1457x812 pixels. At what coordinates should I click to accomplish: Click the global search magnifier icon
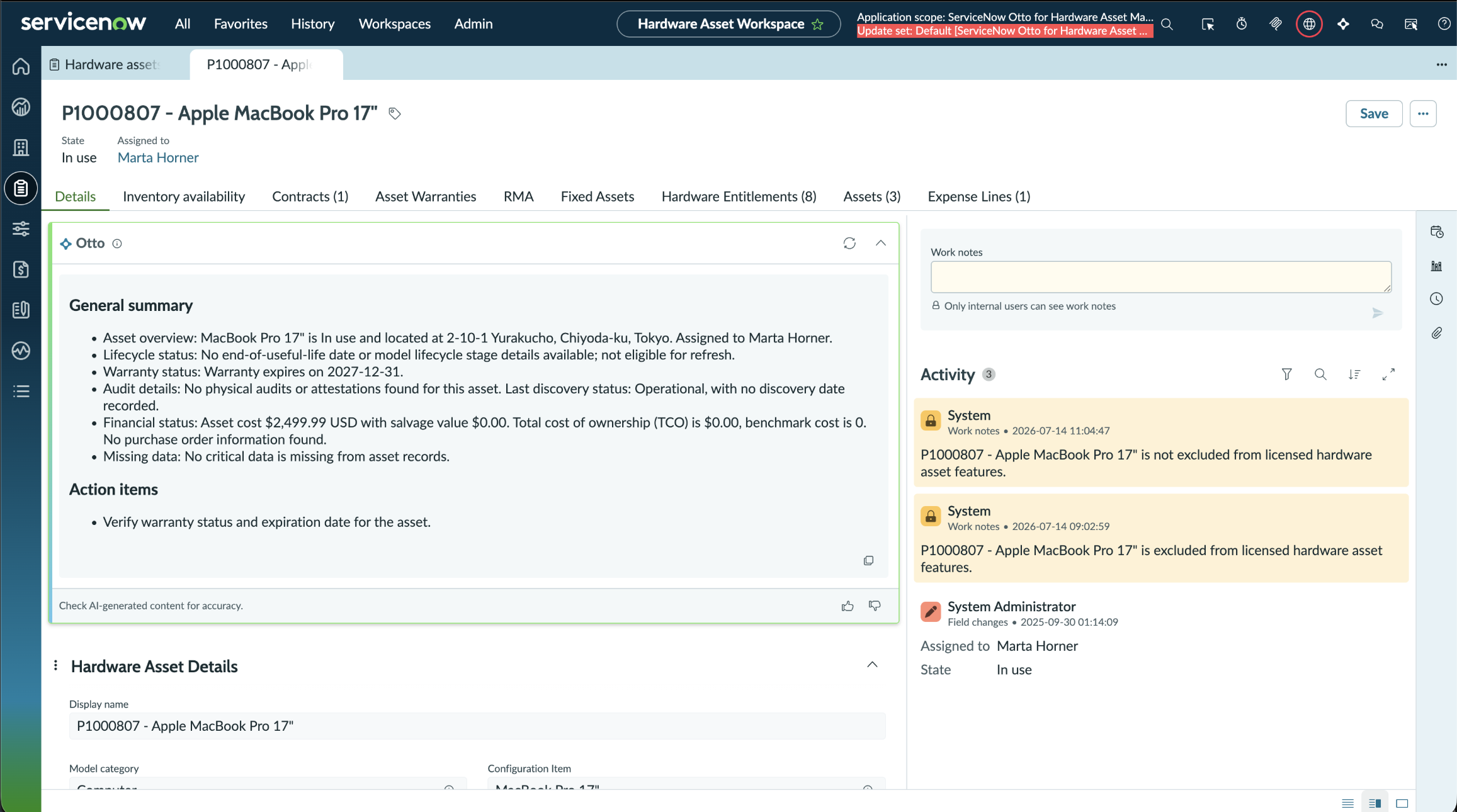1167,24
